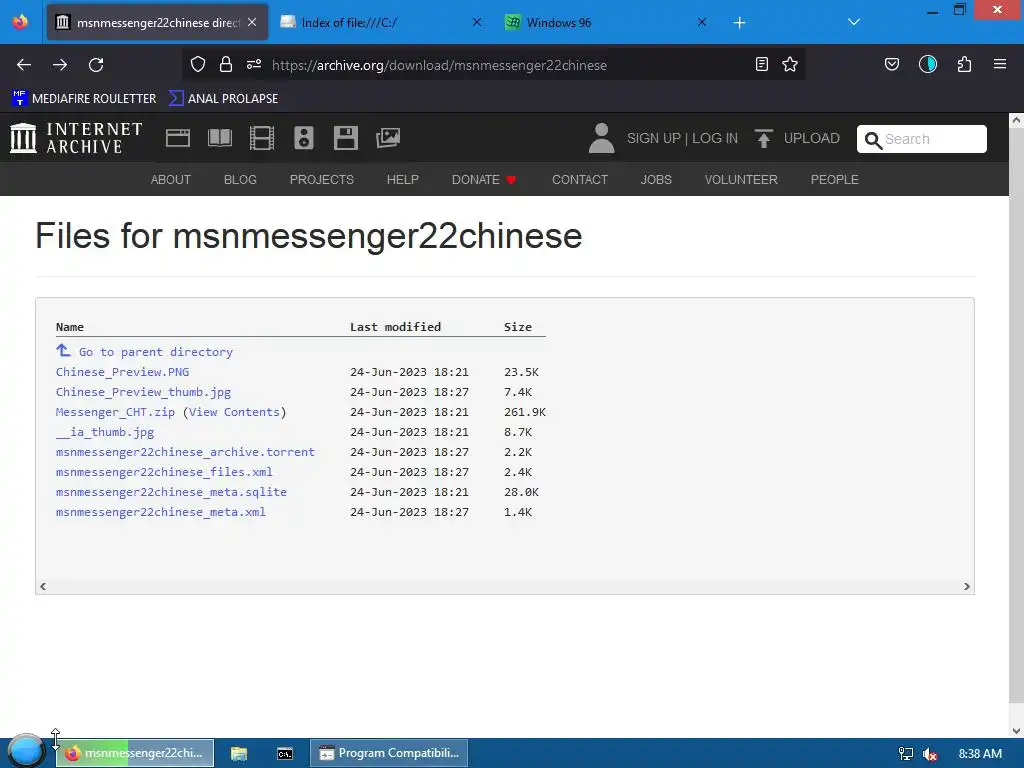Download Messenger_CHT.zip
Image resolution: width=1024 pixels, height=768 pixels.
click(115, 412)
